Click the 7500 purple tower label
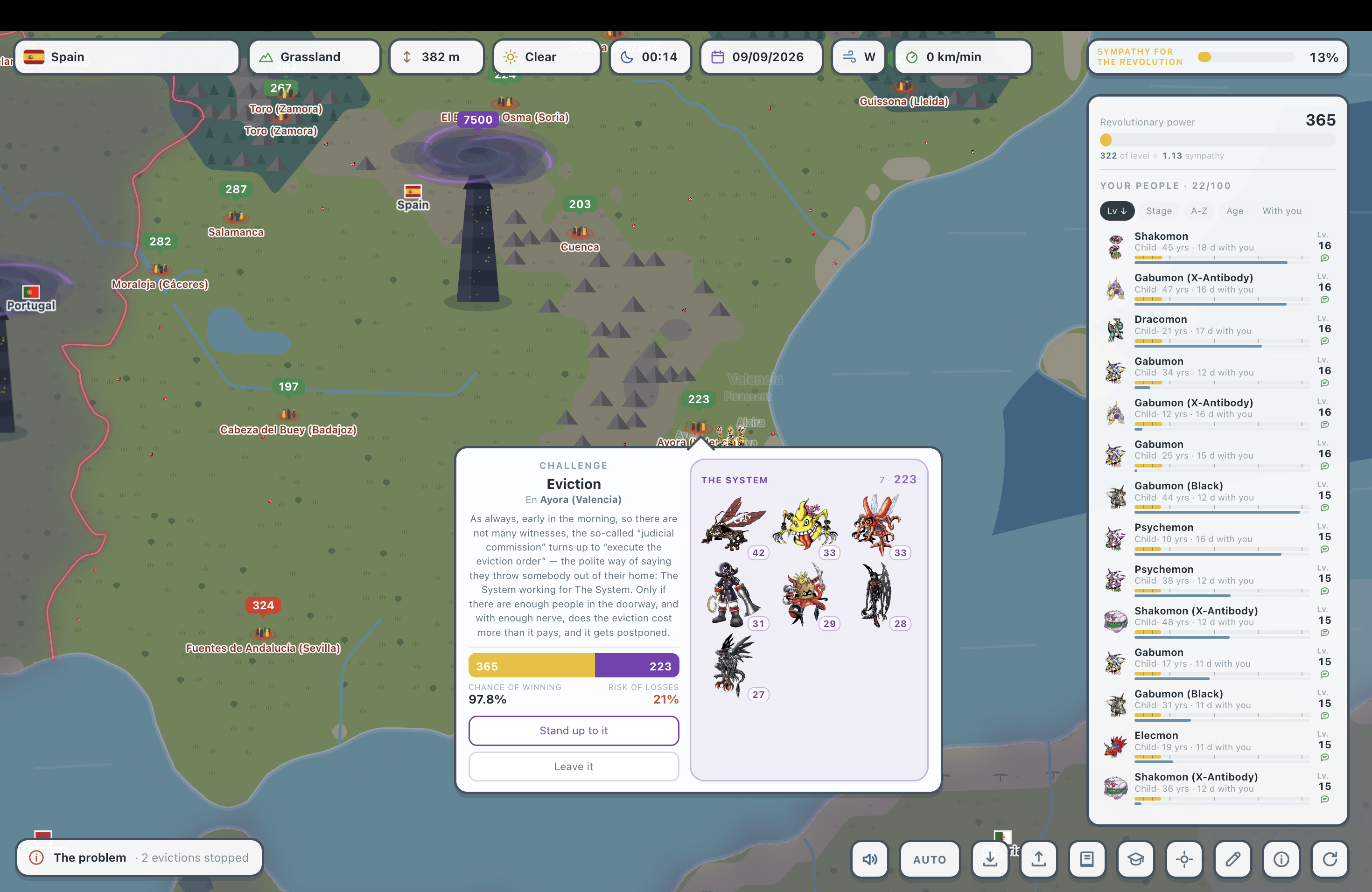 click(x=478, y=119)
